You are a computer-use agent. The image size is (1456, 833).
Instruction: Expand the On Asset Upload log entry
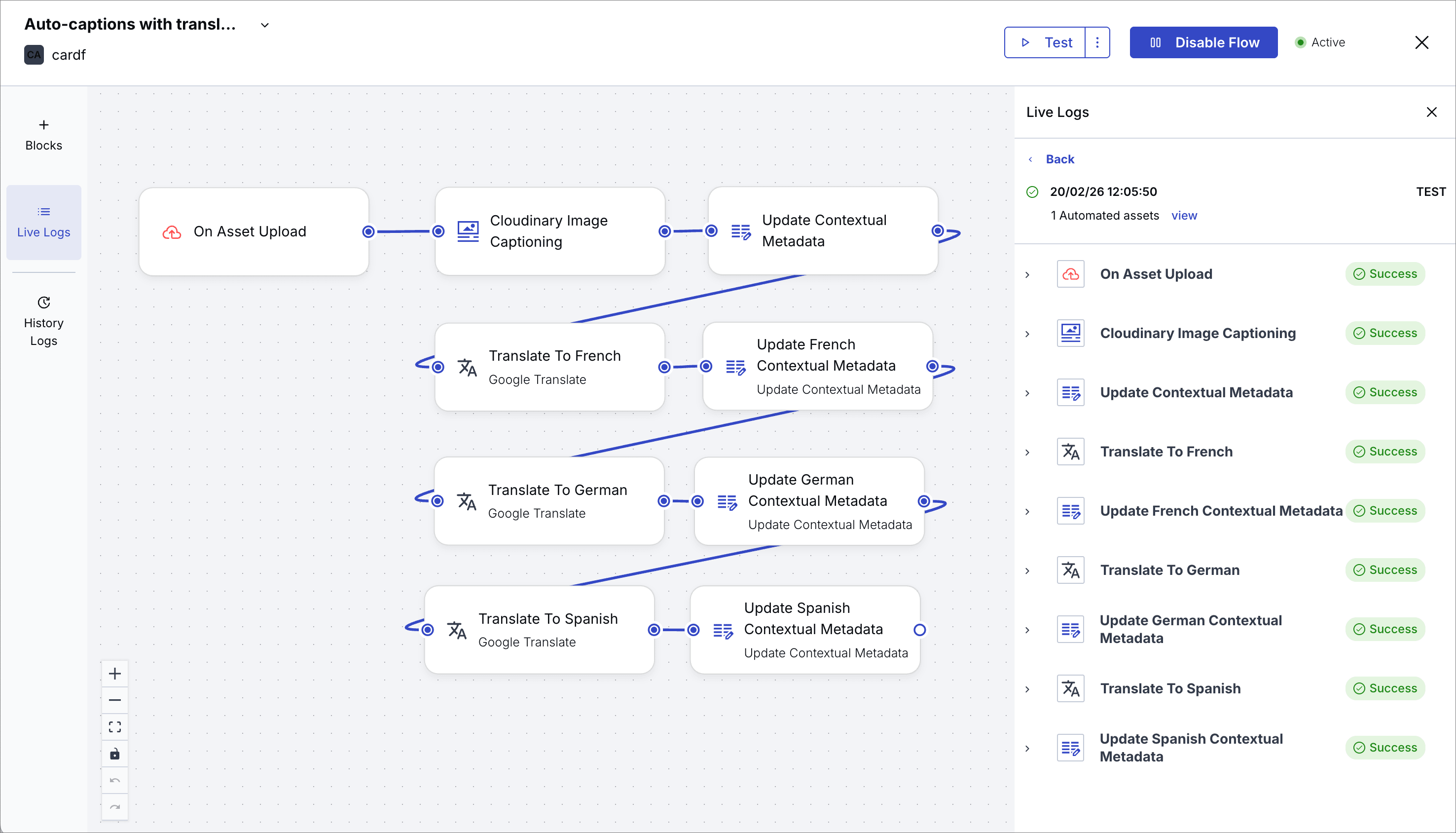[1027, 274]
